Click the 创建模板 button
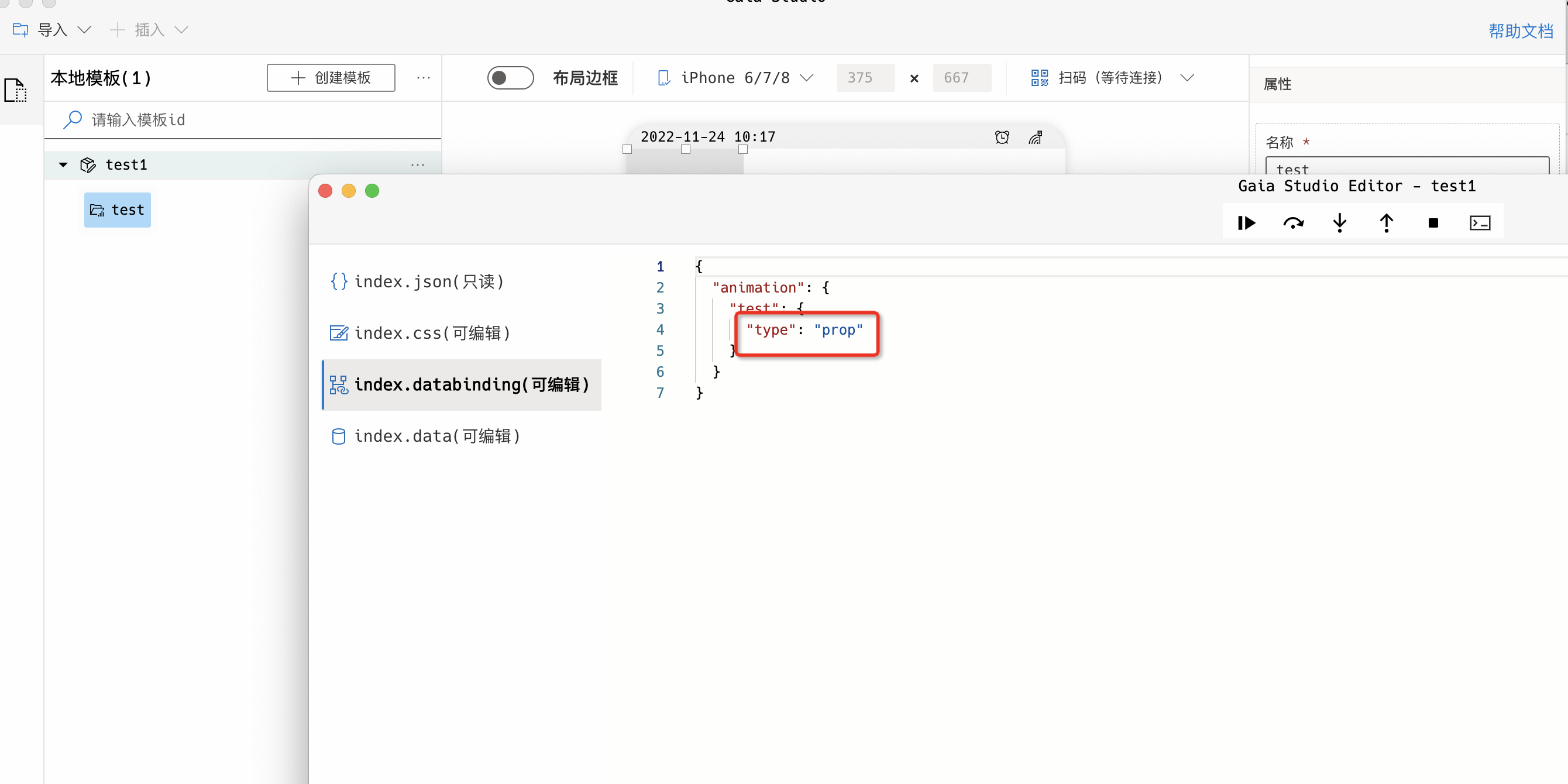Viewport: 1568px width, 784px height. point(331,77)
